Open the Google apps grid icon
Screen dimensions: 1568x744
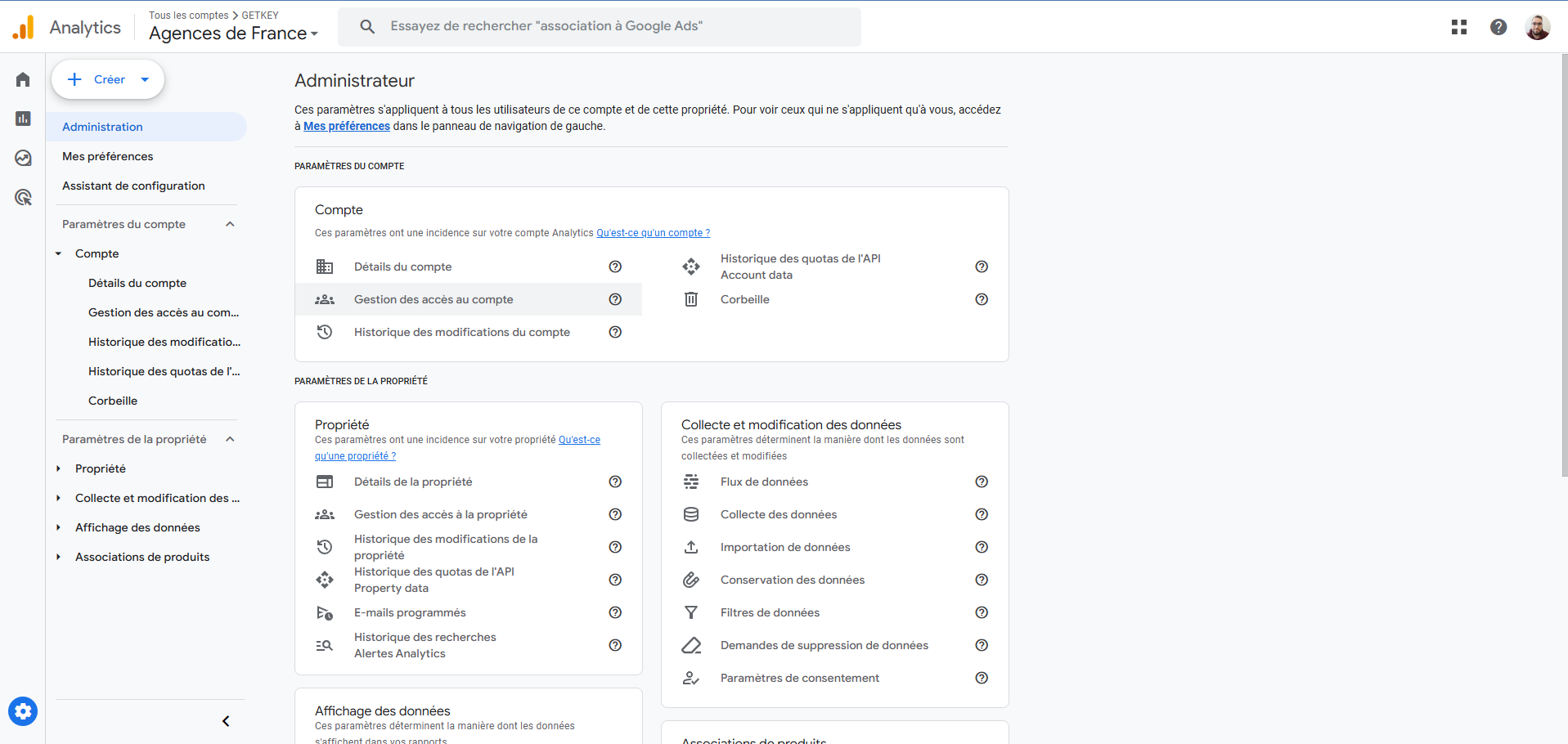1458,26
